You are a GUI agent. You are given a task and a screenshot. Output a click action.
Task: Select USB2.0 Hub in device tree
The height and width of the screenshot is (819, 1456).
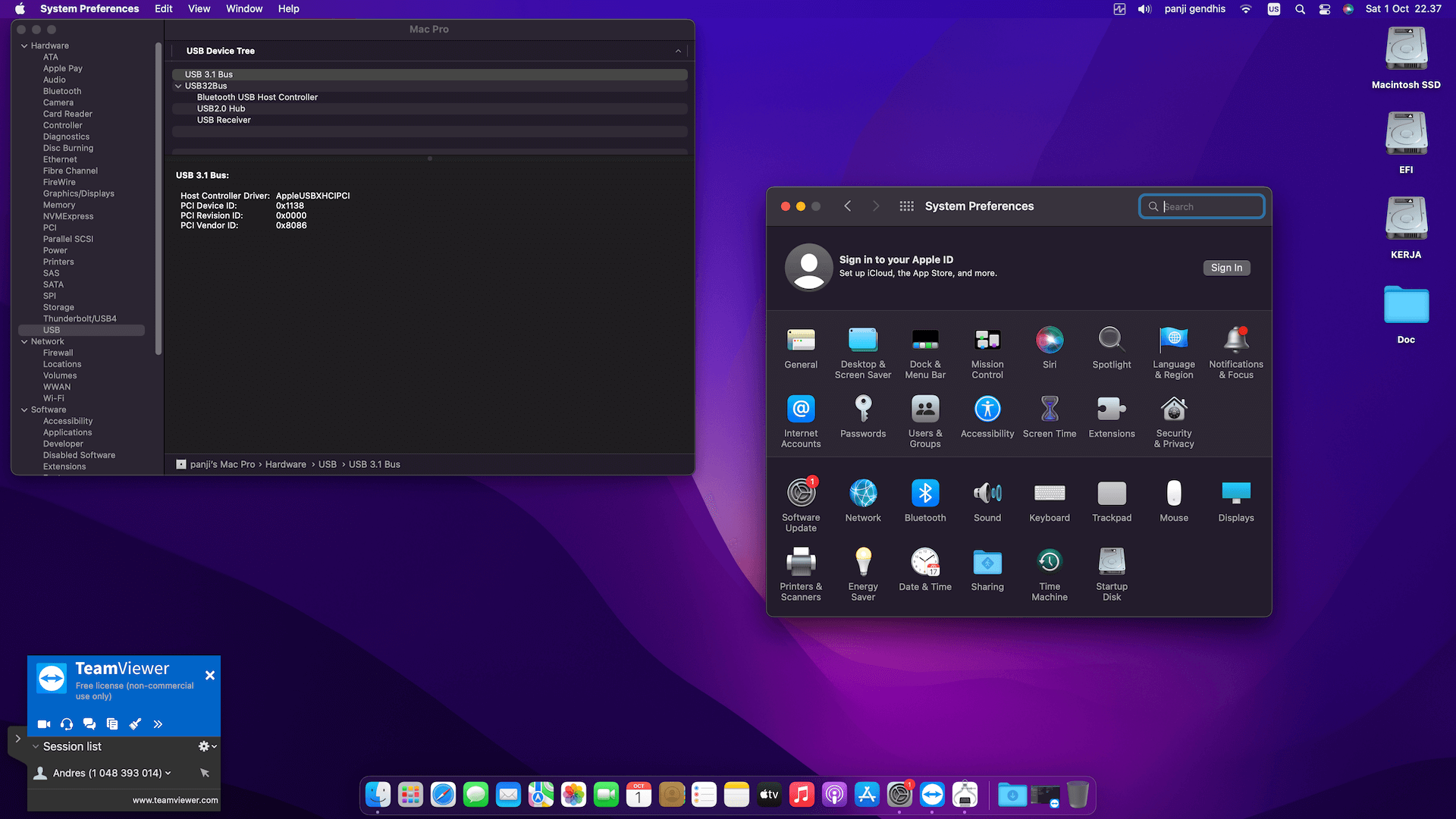(x=430, y=108)
